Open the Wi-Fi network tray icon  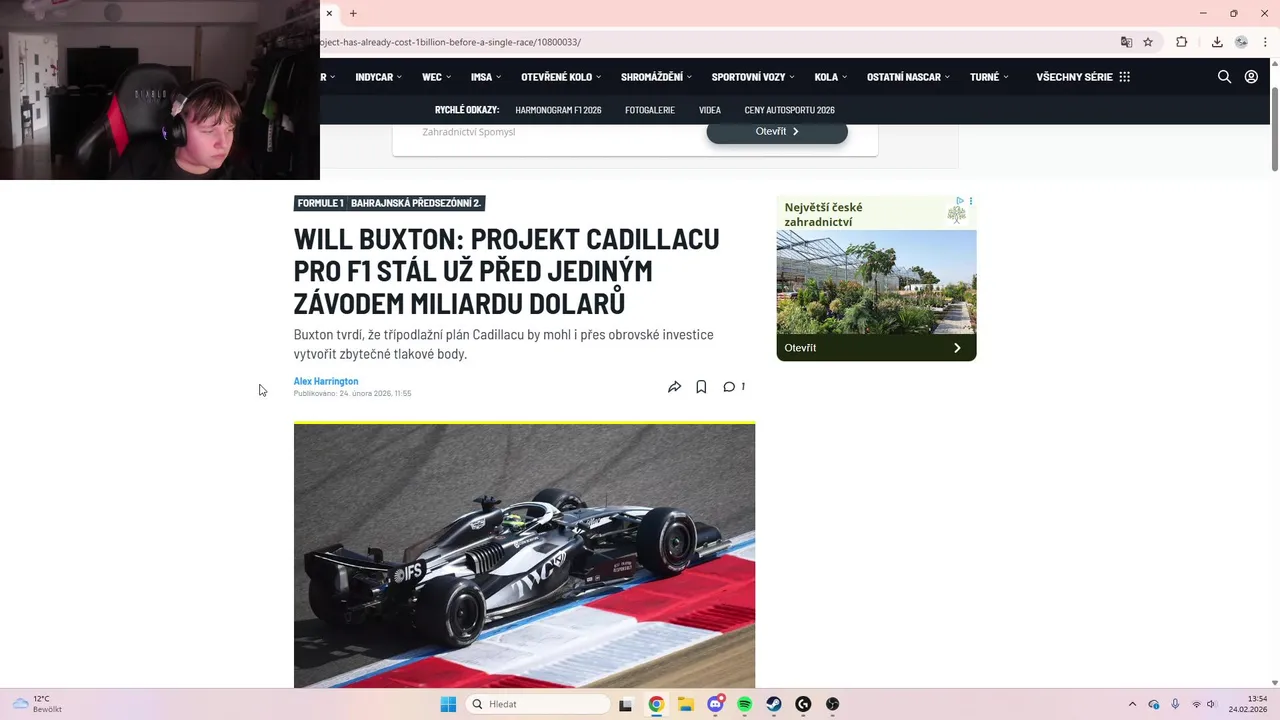click(x=1196, y=704)
